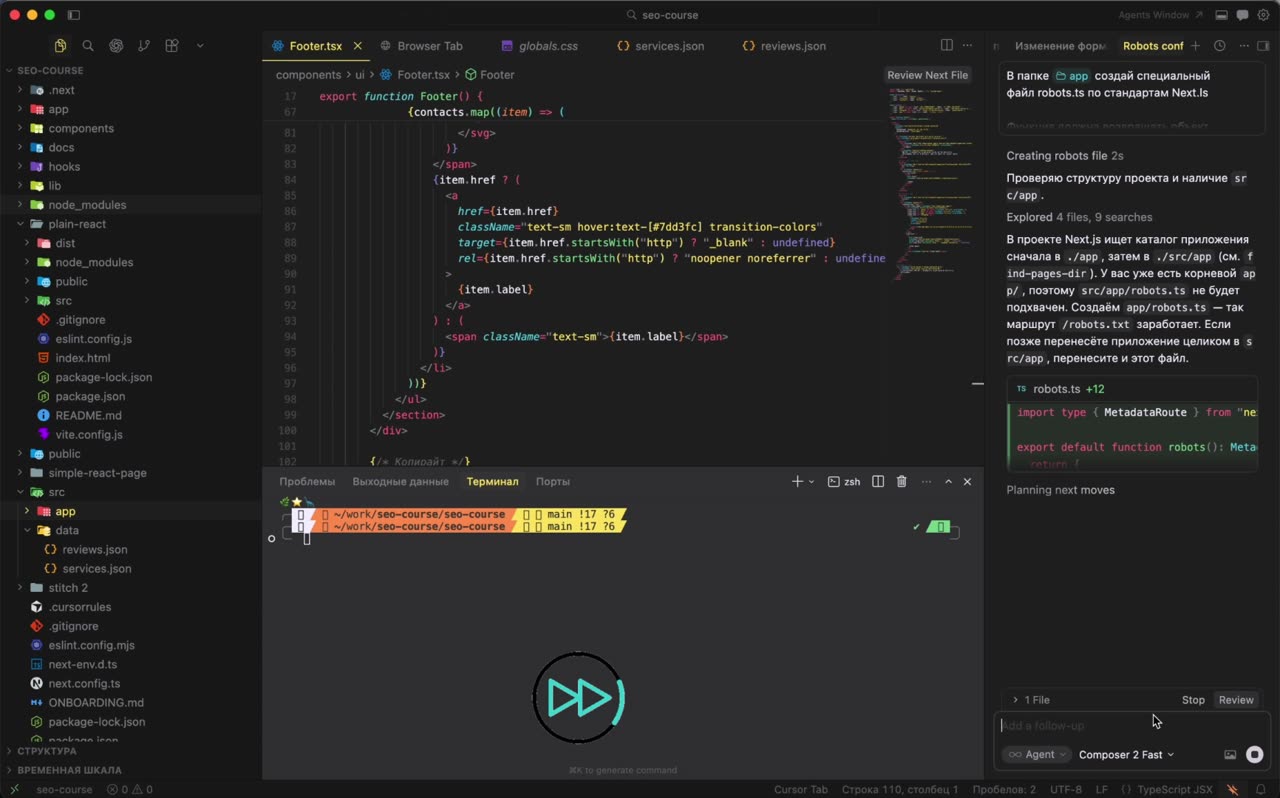Add a new chat tab with plus
The height and width of the screenshot is (798, 1280).
(1195, 46)
